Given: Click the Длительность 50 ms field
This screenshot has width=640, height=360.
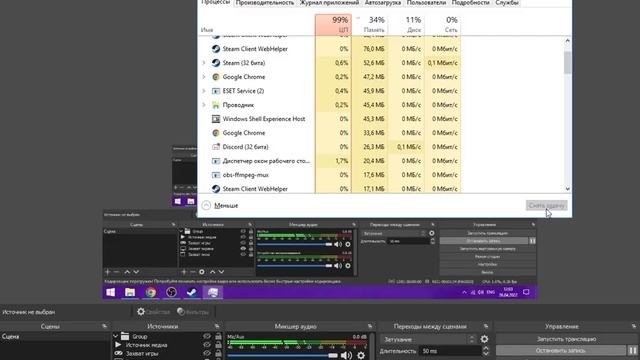Looking at the screenshot, I should [451, 351].
